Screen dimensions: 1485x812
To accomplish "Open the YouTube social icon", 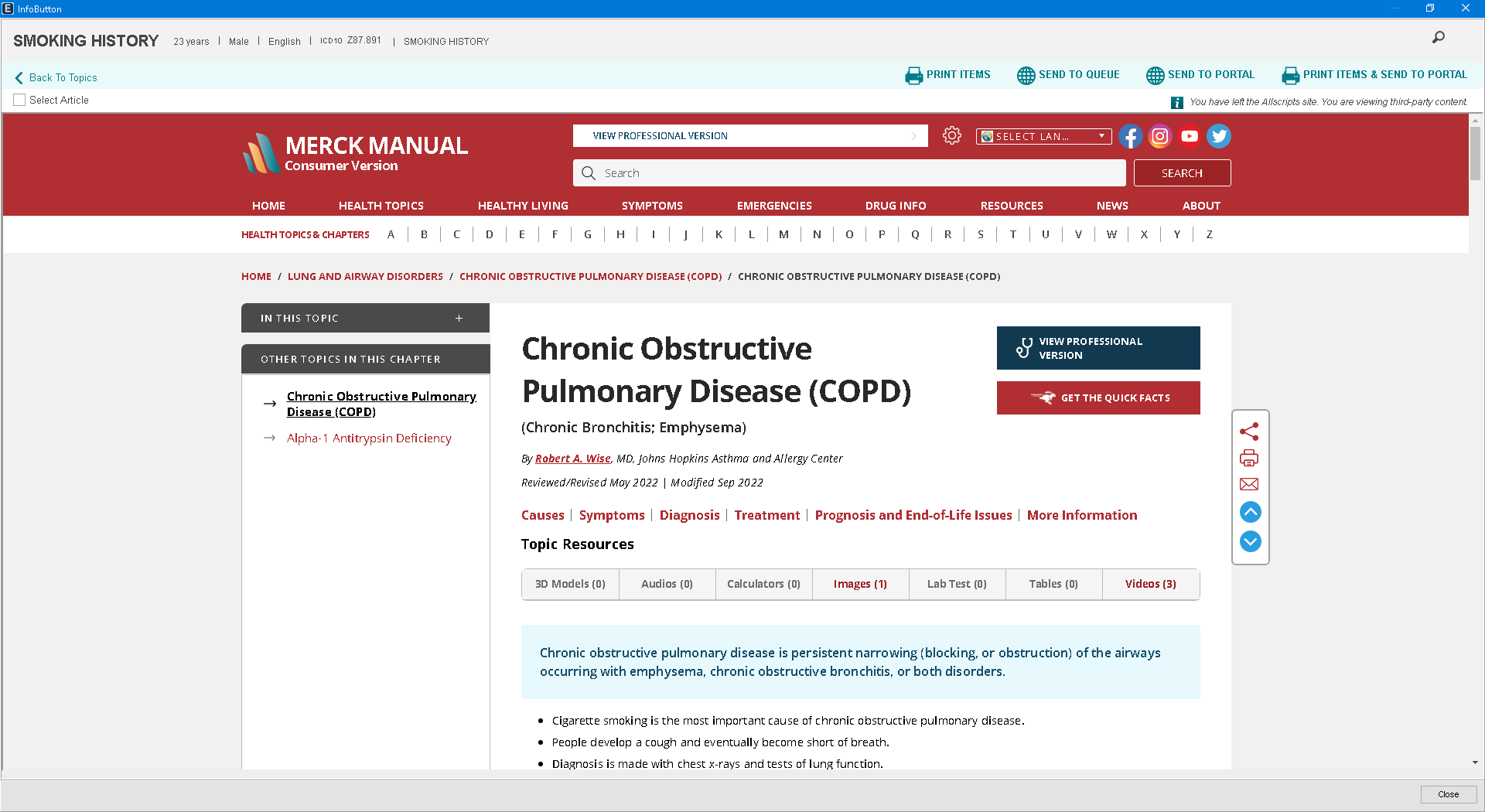I will [x=1189, y=136].
